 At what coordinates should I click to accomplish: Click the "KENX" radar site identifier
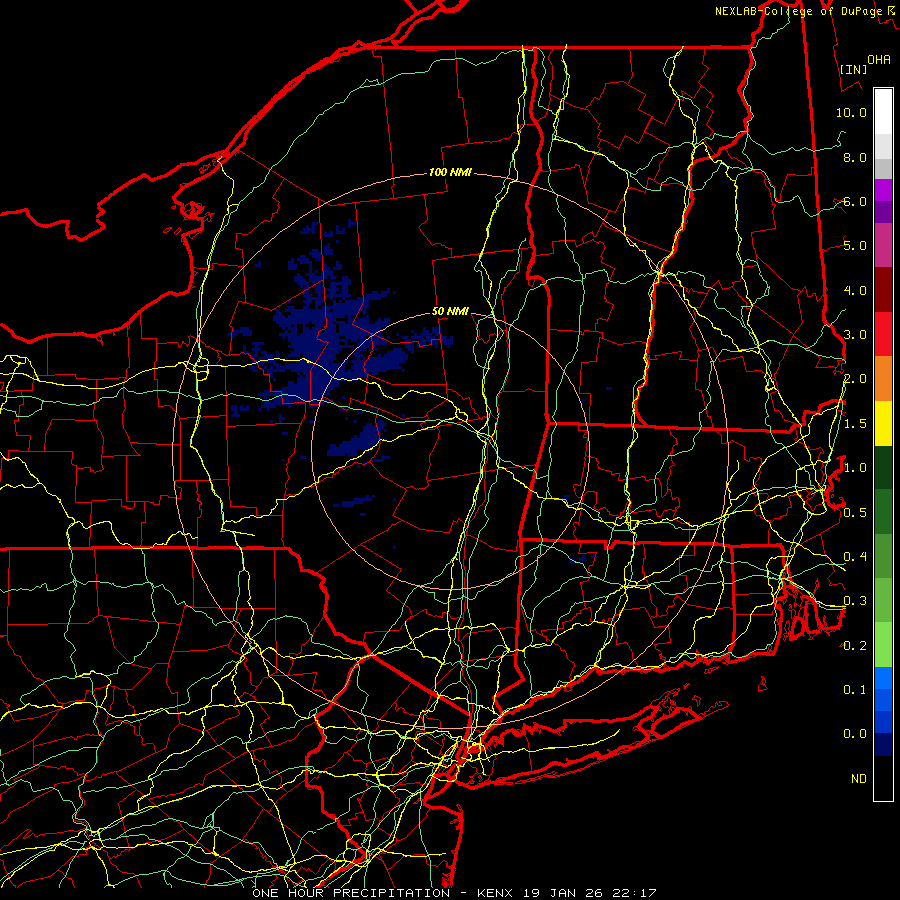pos(497,893)
